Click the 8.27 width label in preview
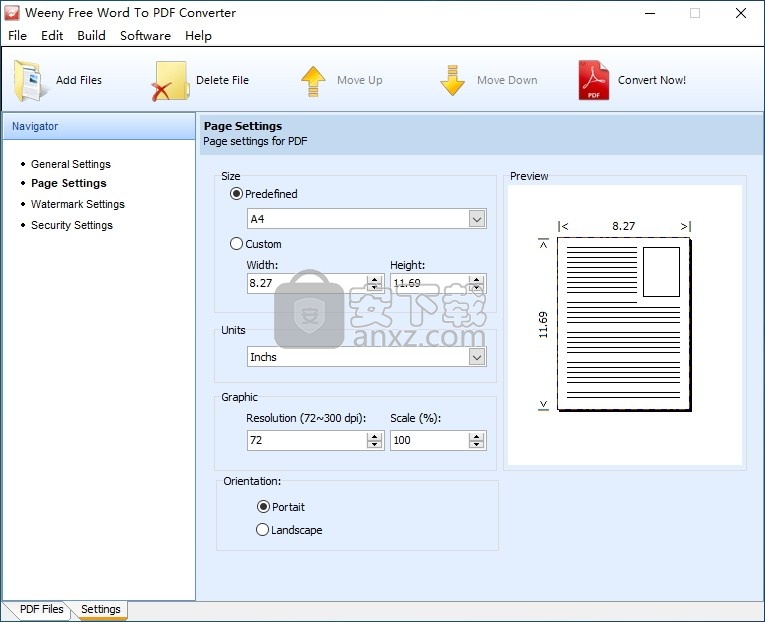This screenshot has height=622, width=765. pyautogui.click(x=624, y=226)
